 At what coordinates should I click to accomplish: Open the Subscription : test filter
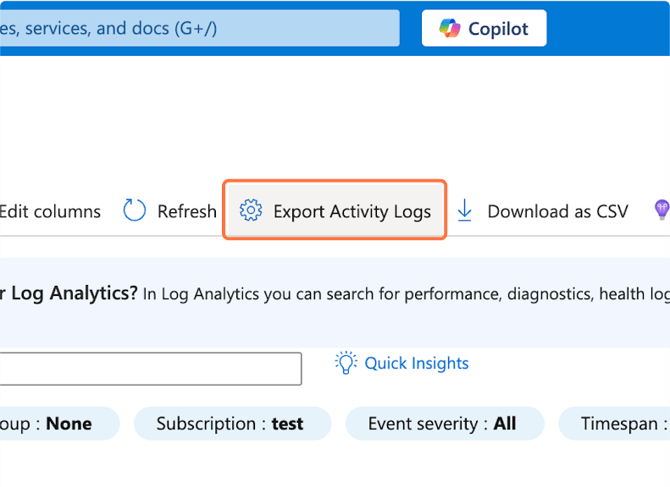(x=230, y=424)
